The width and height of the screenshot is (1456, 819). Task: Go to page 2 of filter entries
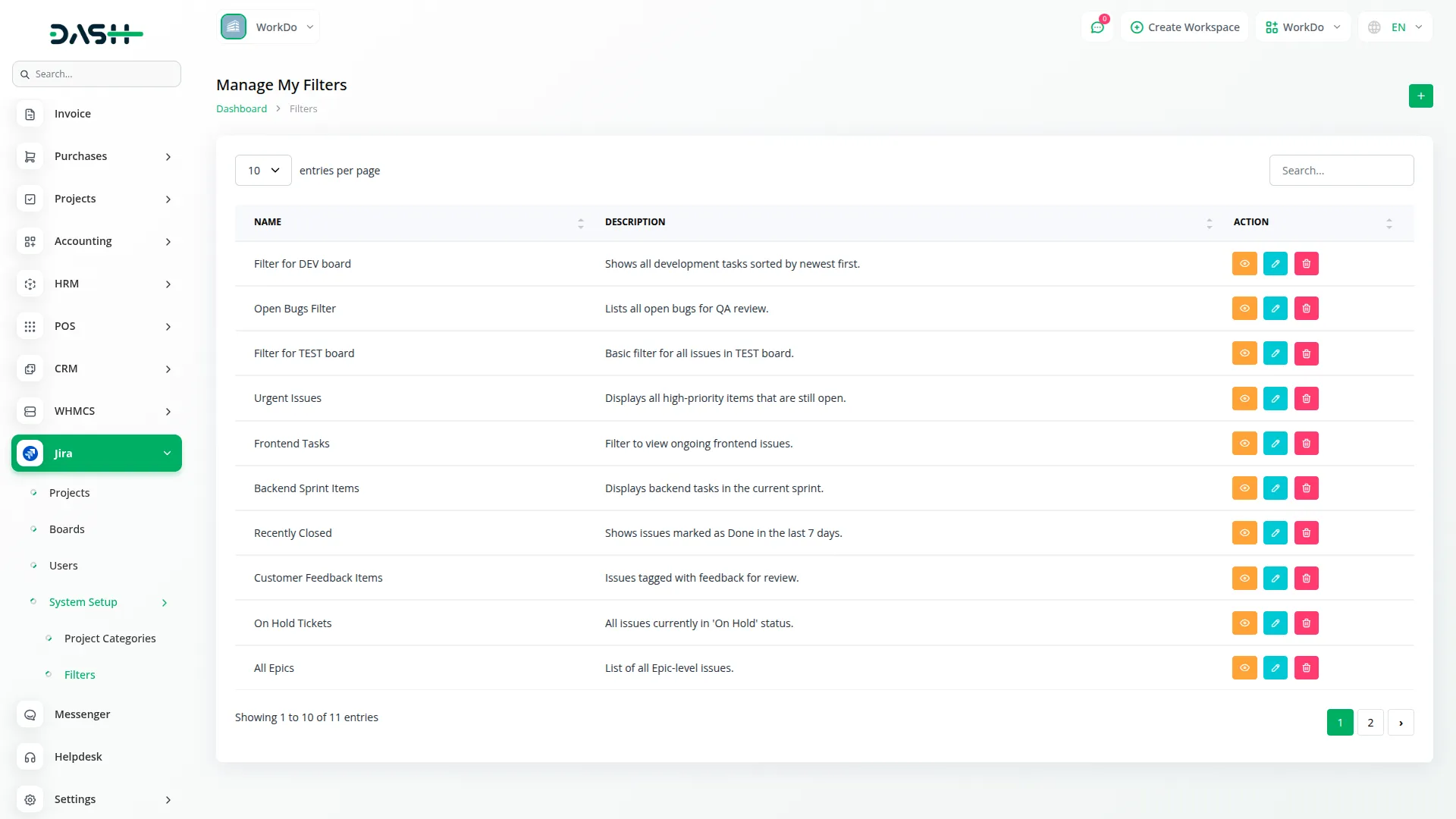[1370, 722]
